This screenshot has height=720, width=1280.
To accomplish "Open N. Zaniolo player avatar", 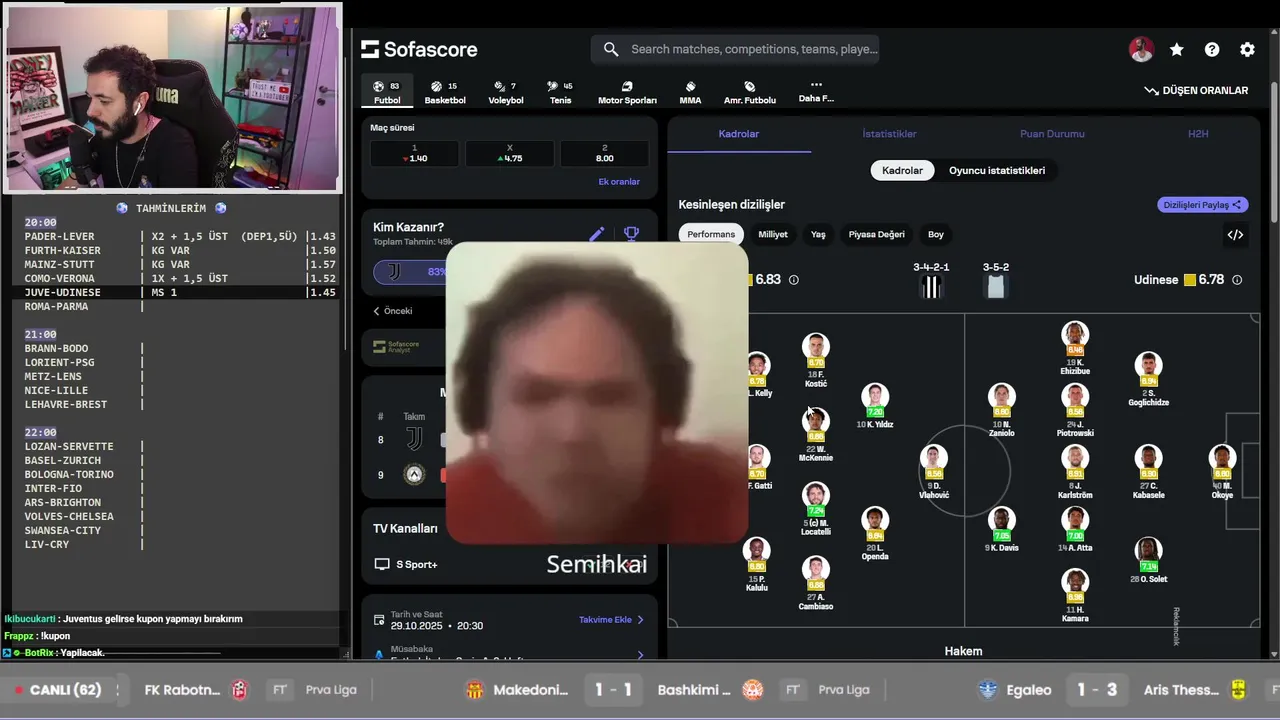I will (x=1001, y=395).
